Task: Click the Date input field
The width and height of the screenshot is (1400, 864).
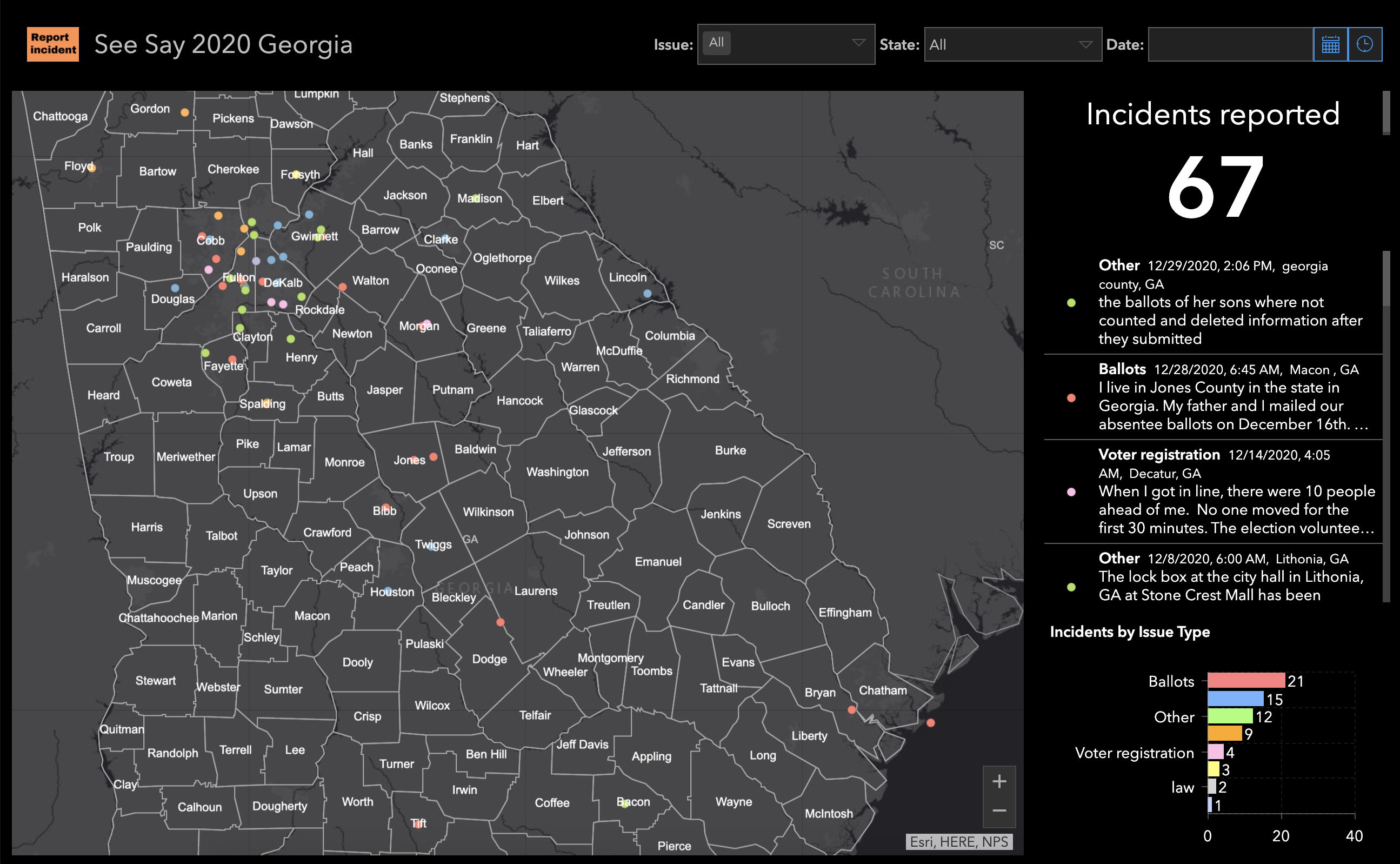Action: point(1230,44)
